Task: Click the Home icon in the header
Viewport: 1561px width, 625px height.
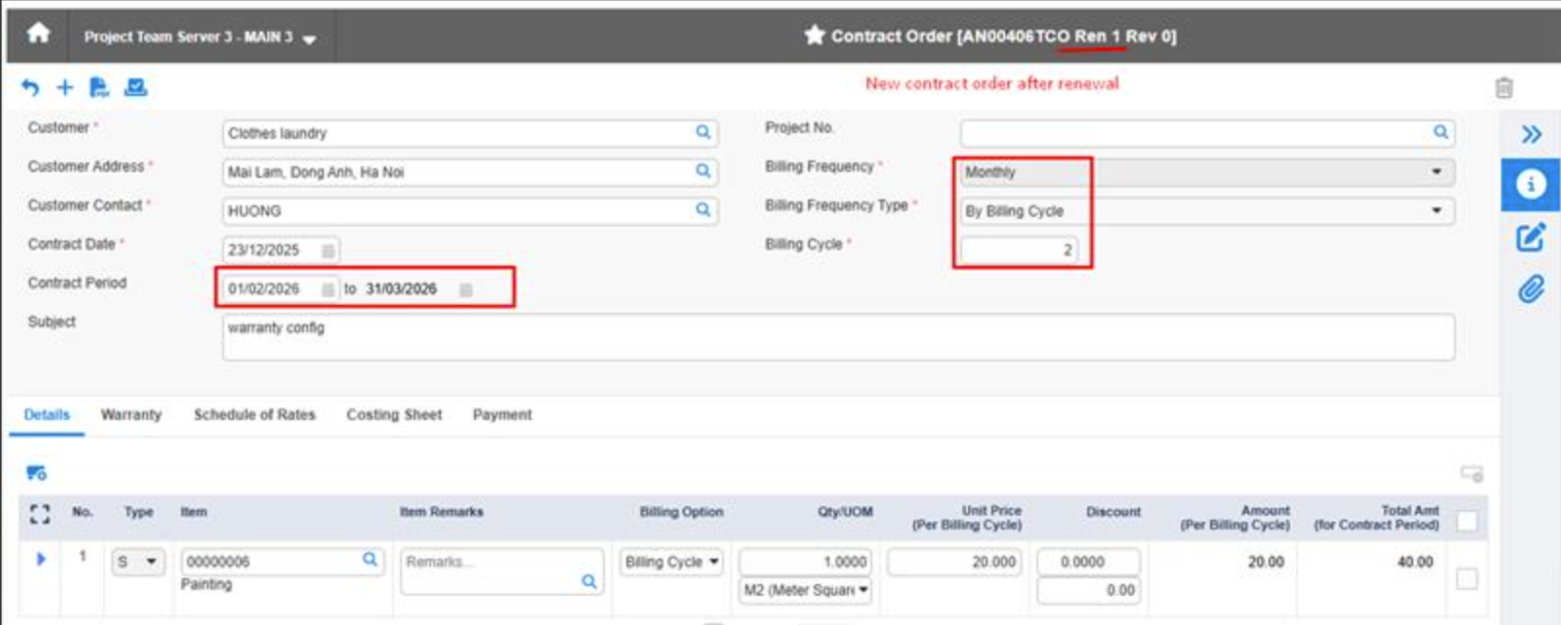Action: 38,34
